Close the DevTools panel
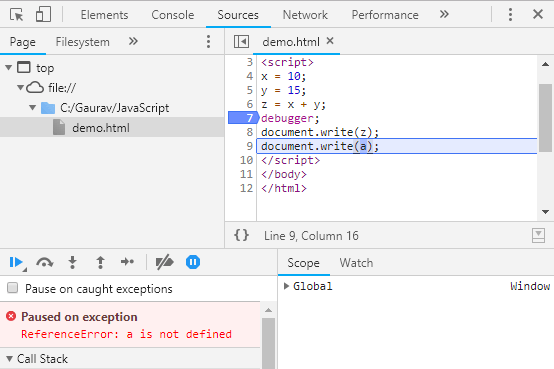This screenshot has height=369, width=554. coord(538,14)
